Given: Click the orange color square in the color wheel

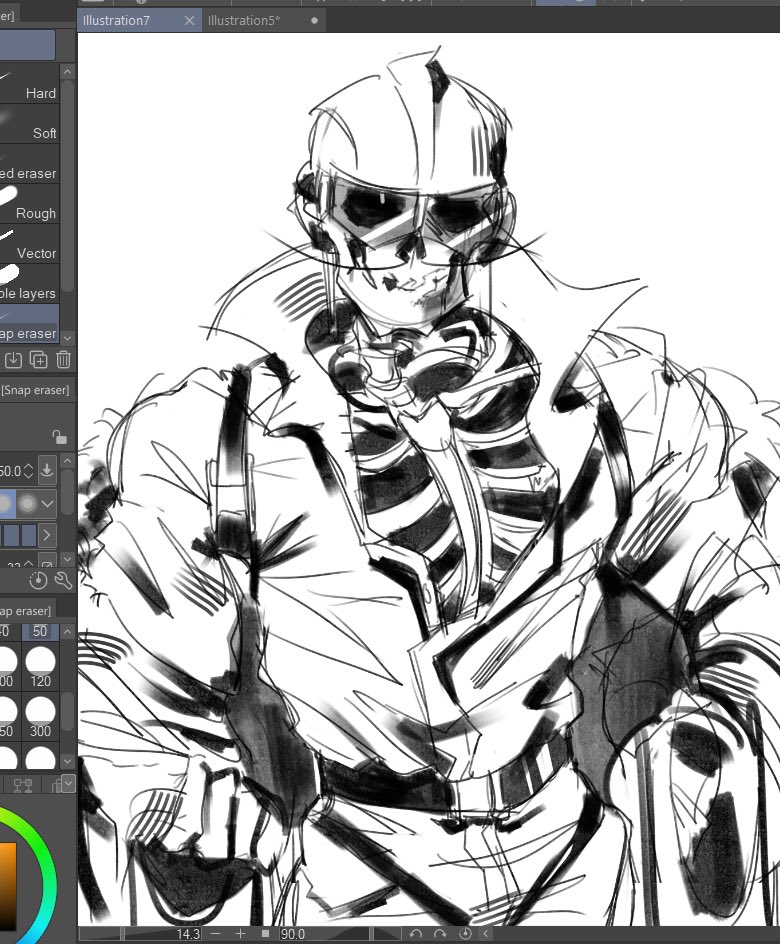Looking at the screenshot, I should (7, 886).
